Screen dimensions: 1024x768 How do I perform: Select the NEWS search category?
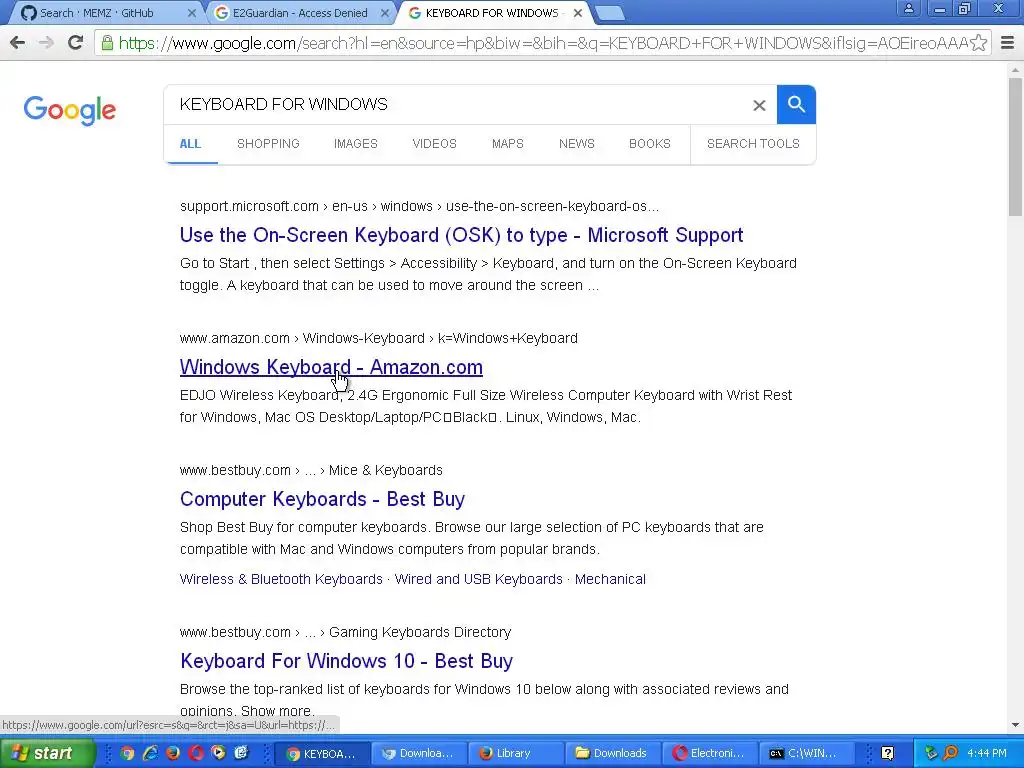tap(577, 144)
